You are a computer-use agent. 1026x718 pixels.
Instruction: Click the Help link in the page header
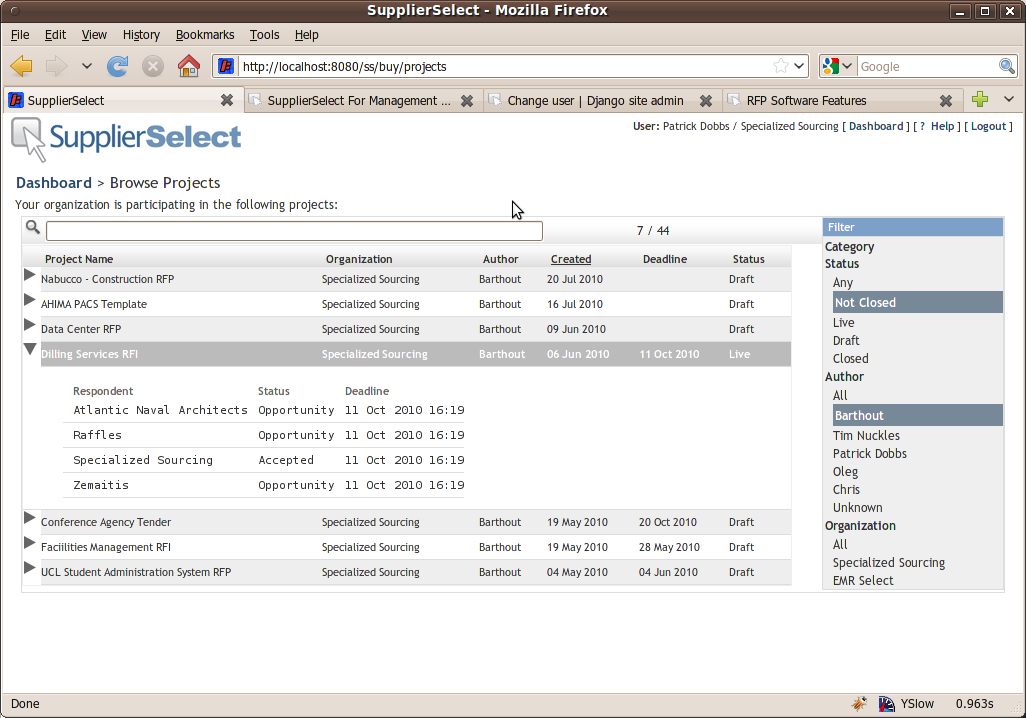(942, 126)
